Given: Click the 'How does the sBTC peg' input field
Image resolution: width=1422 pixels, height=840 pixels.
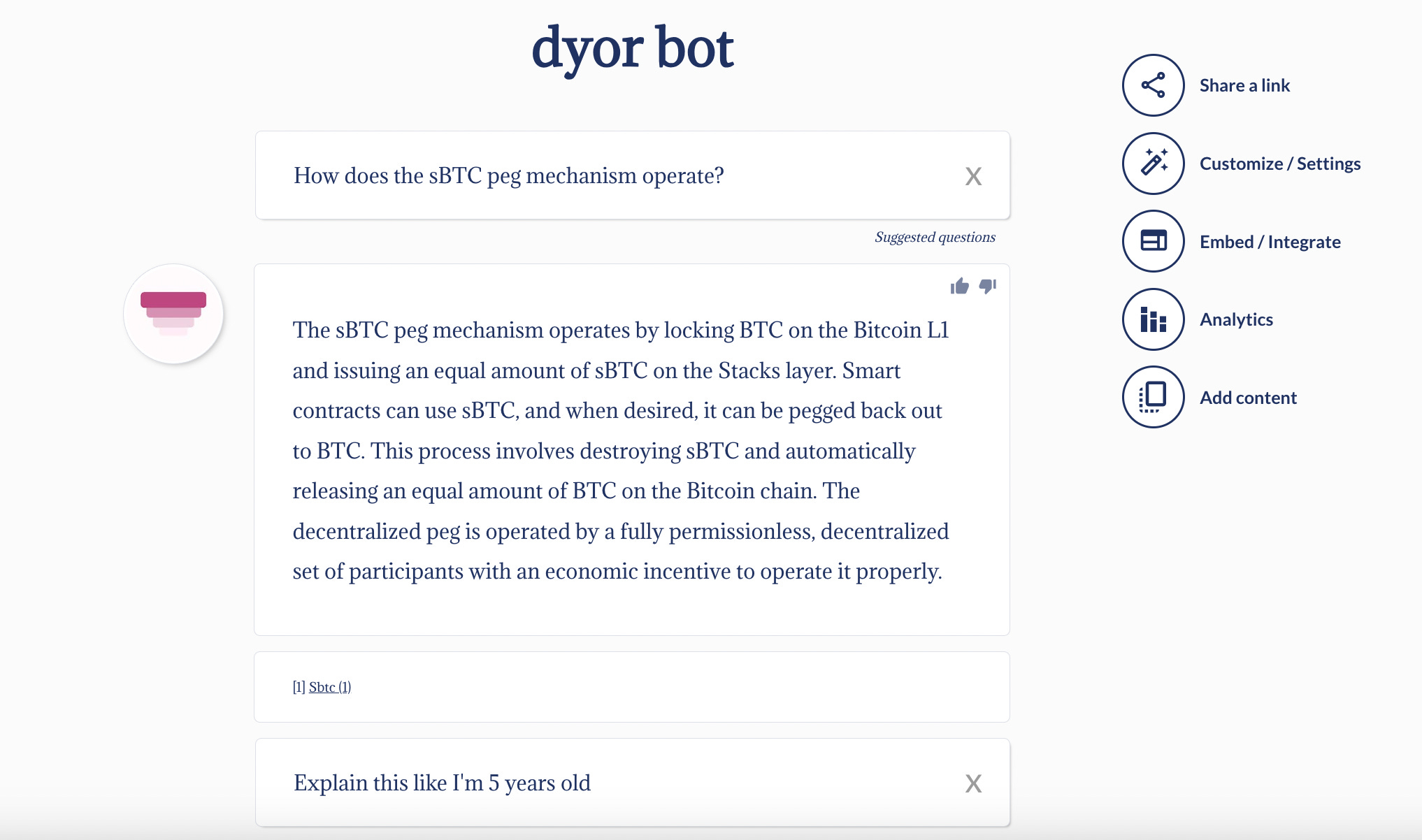Looking at the screenshot, I should coord(508,175).
